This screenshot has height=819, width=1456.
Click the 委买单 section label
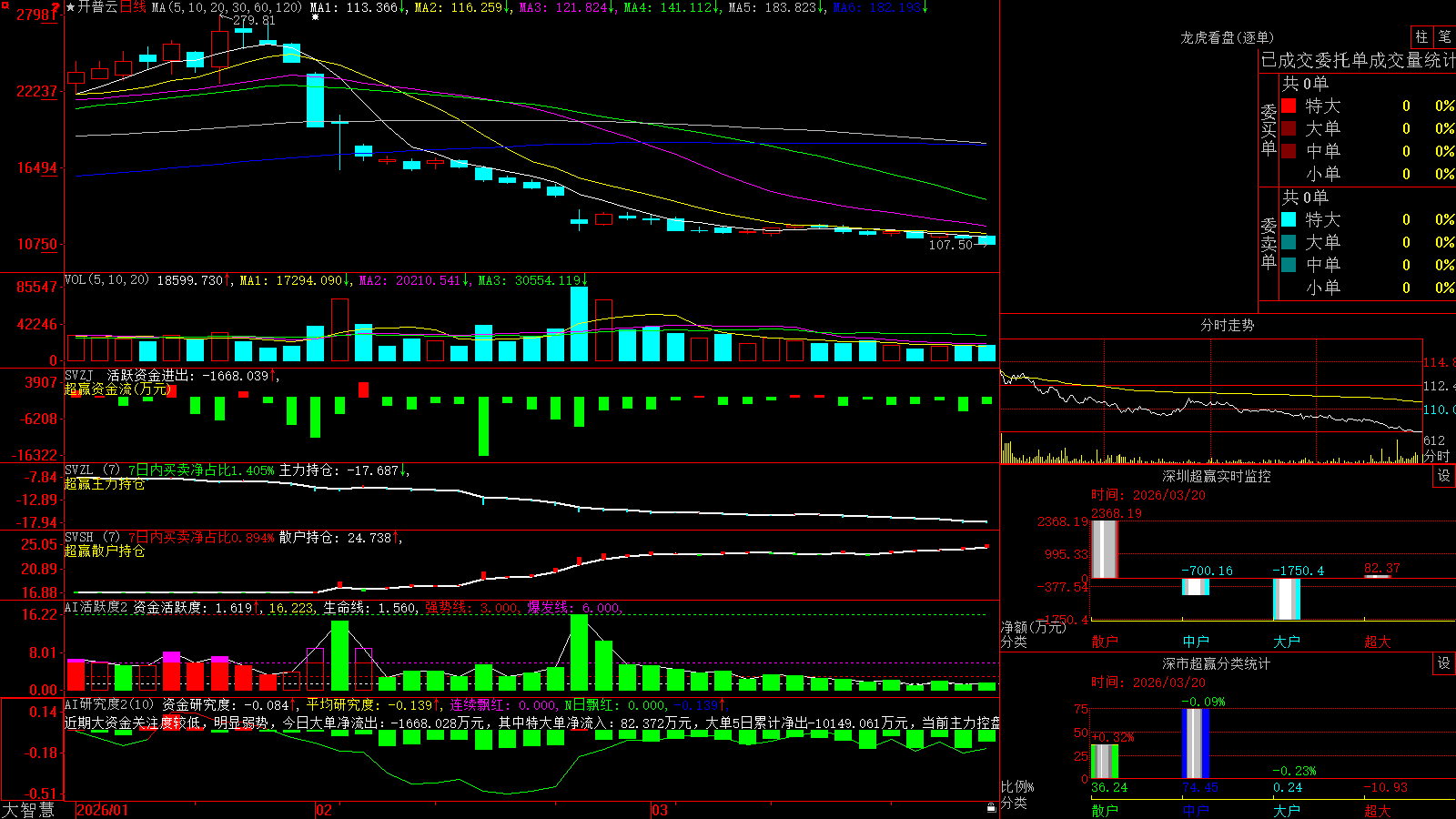[1269, 129]
